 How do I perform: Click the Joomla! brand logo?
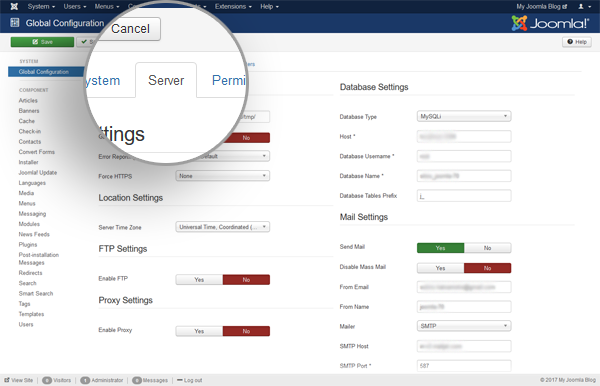pyautogui.click(x=550, y=23)
